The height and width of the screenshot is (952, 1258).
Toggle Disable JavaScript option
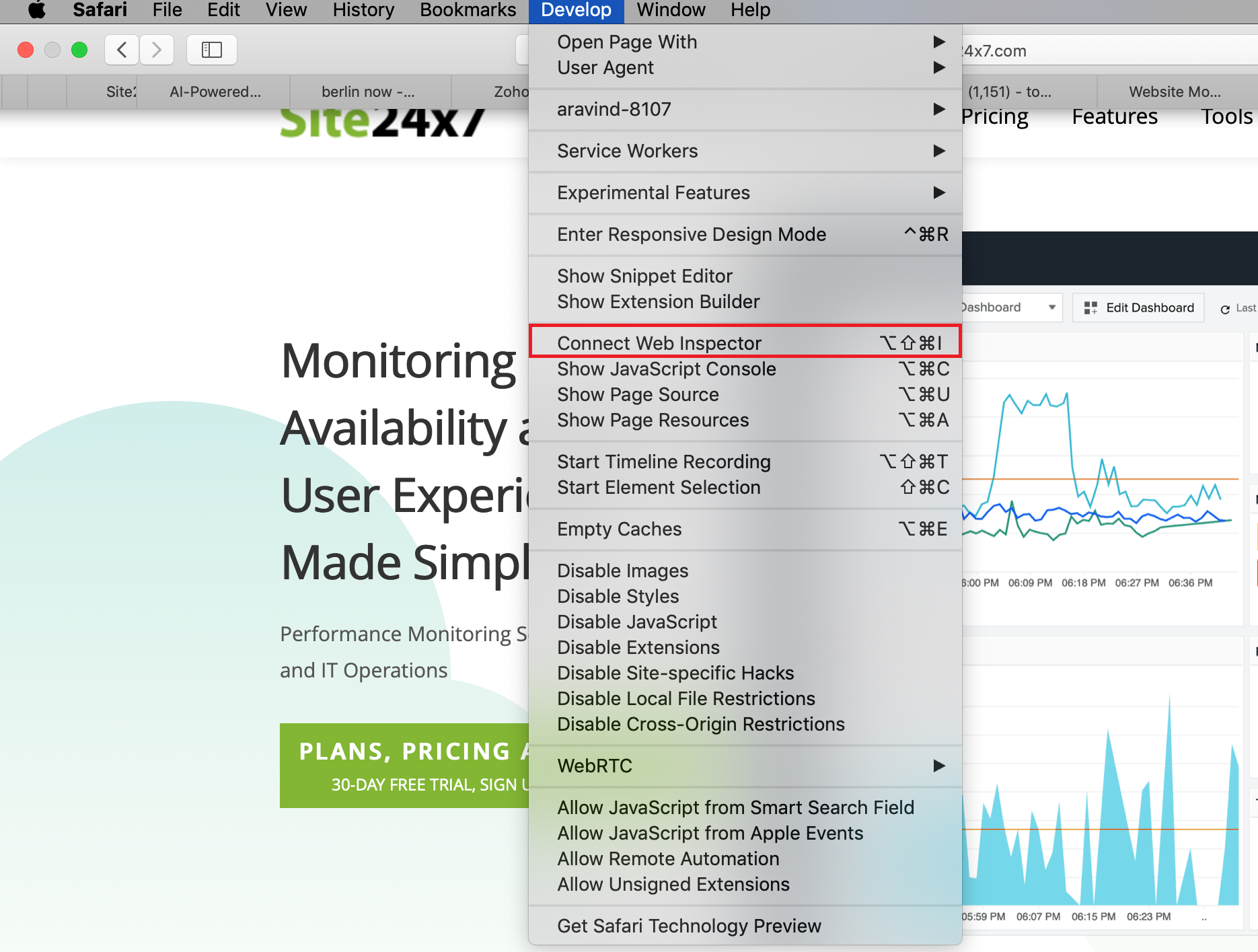(x=745, y=622)
